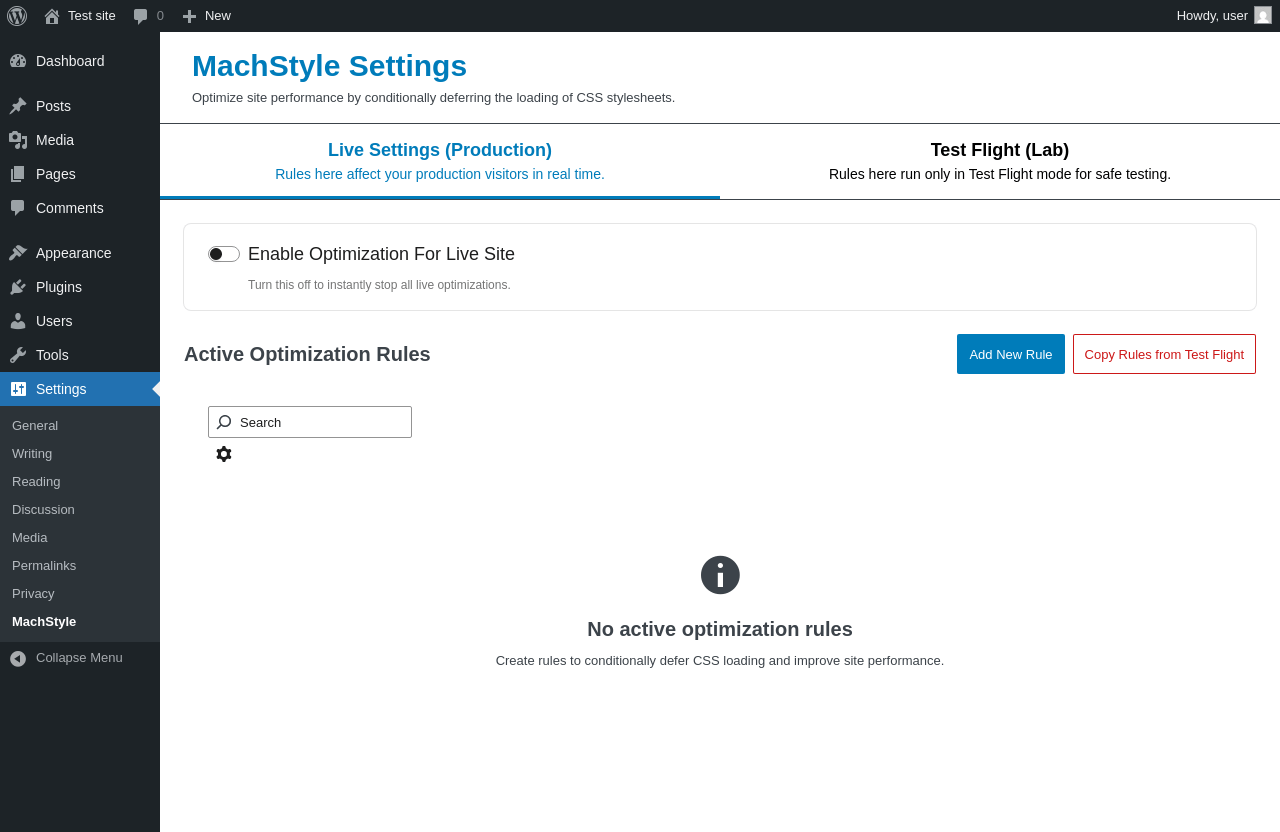Viewport: 1280px width, 832px height.
Task: Toggle Enable Optimization For Live Site
Action: (x=224, y=254)
